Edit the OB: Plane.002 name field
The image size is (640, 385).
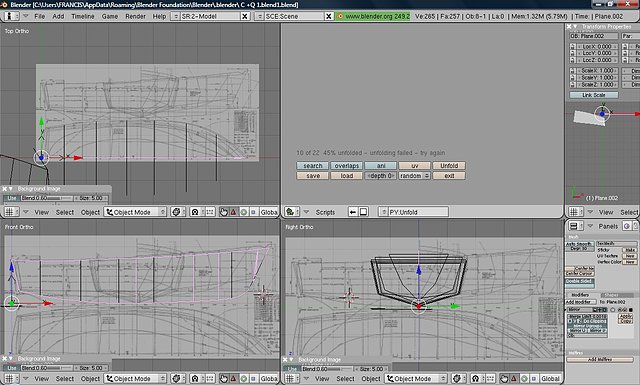tap(594, 36)
